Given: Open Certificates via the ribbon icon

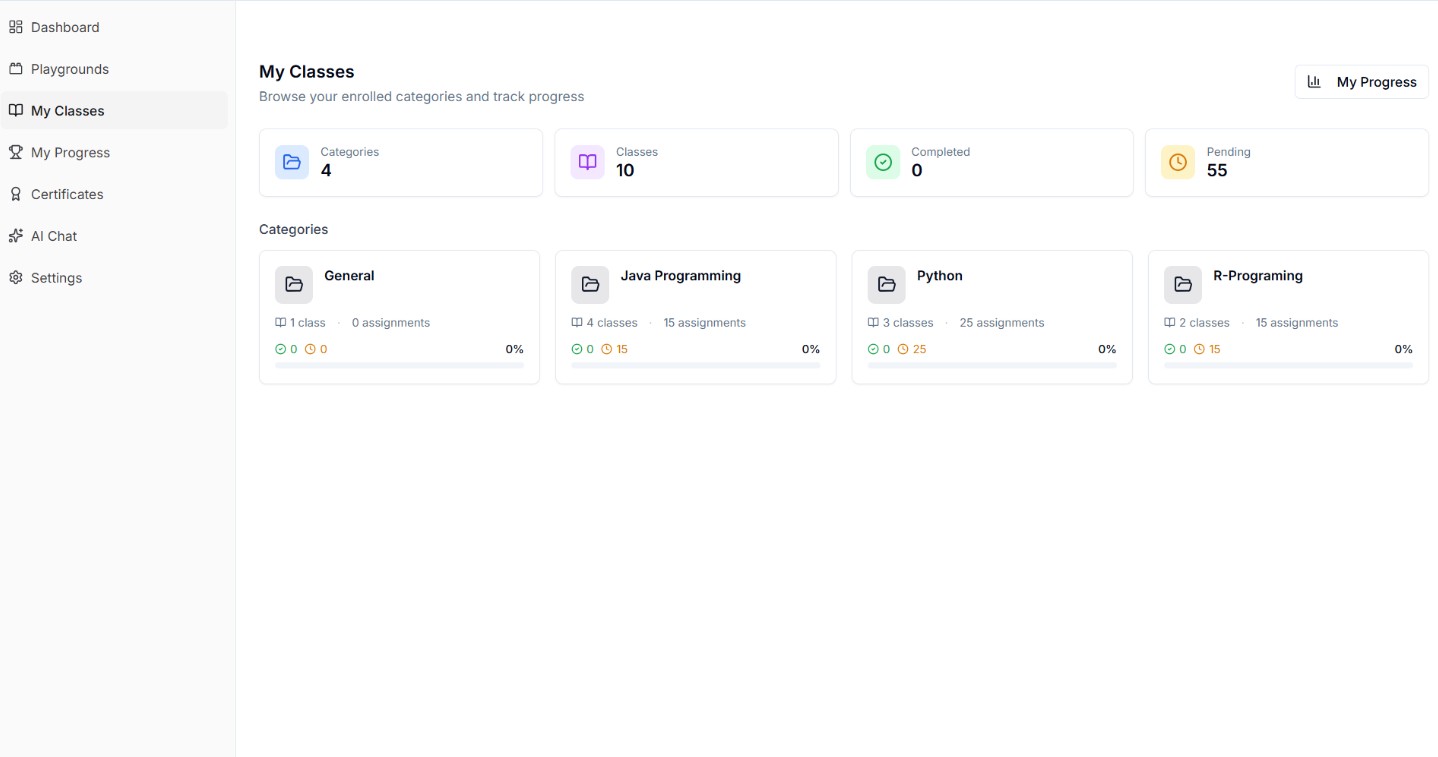Looking at the screenshot, I should pos(16,194).
